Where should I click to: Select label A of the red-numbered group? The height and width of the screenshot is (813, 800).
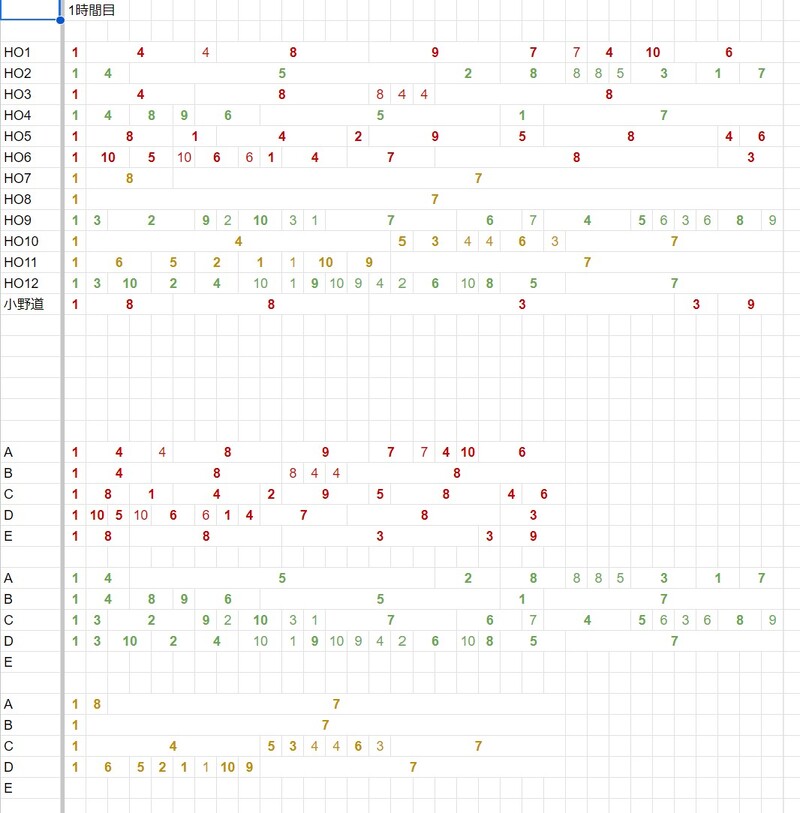[8, 452]
